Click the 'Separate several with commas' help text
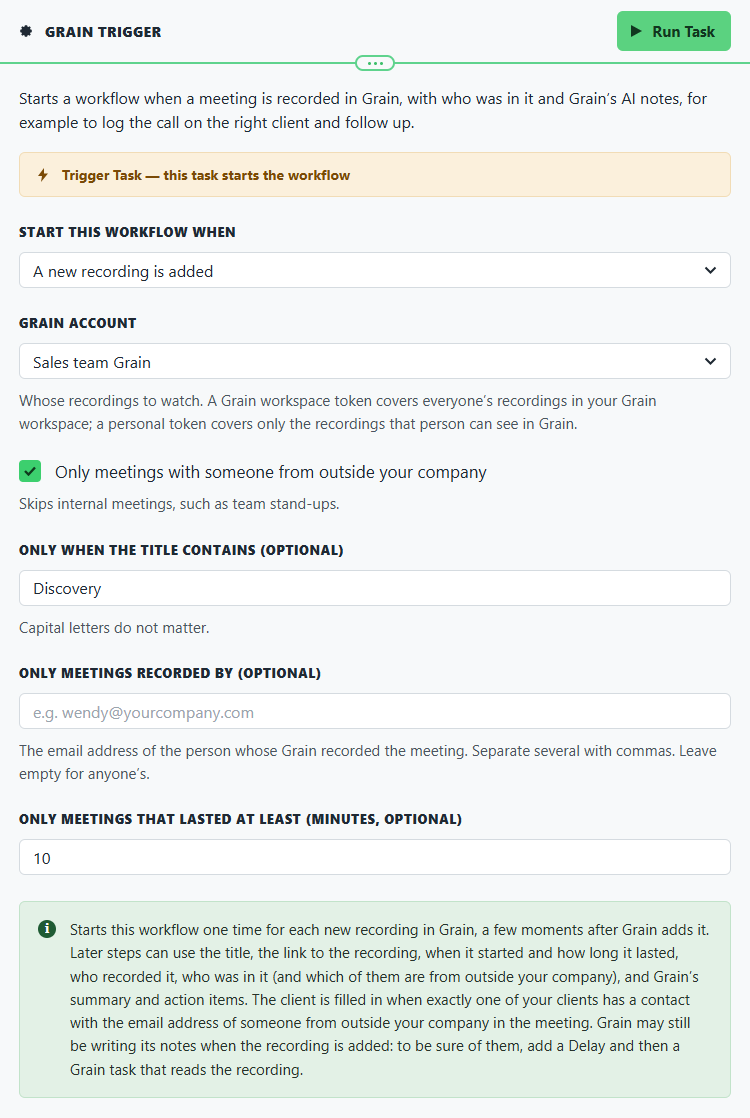This screenshot has width=750, height=1118. tap(368, 762)
